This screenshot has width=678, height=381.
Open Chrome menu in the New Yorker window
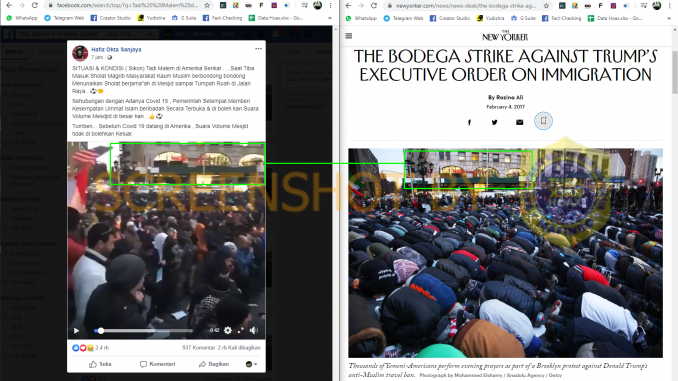[x=669, y=6]
